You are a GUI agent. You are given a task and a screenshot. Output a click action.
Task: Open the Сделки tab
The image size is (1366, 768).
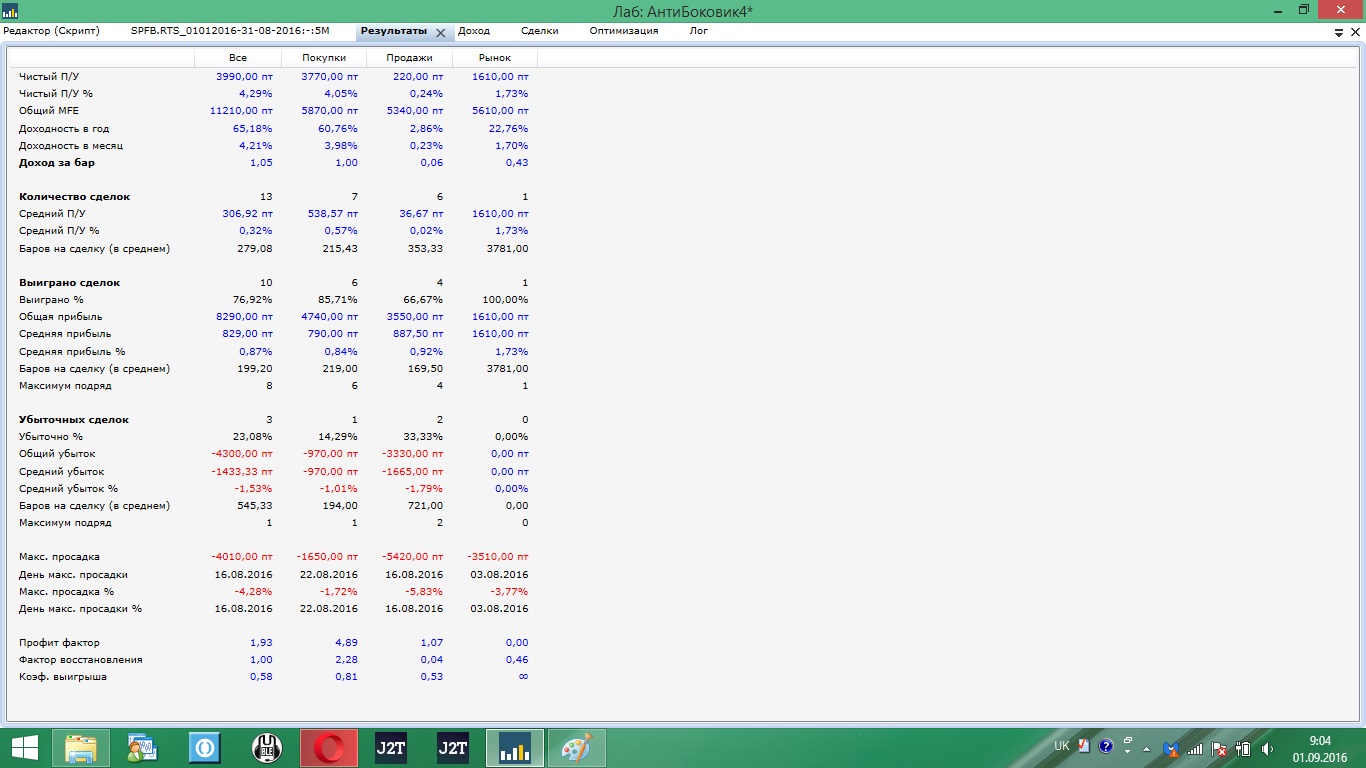point(540,31)
